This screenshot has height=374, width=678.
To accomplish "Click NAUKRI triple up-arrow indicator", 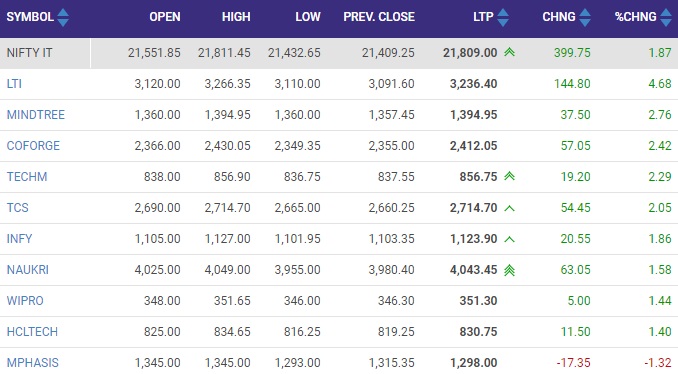I will click(509, 270).
